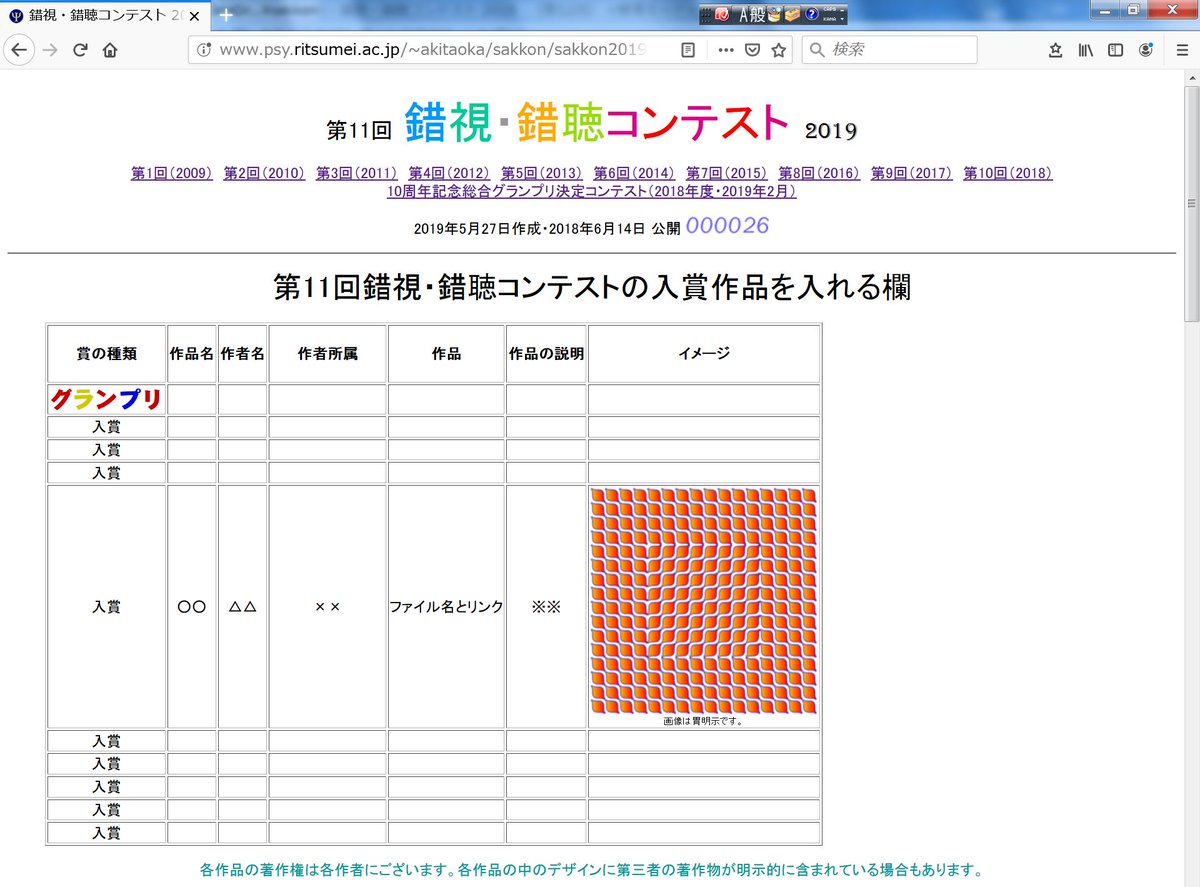Select the 錯視・錯聴コンテスト browser tab

point(104,16)
